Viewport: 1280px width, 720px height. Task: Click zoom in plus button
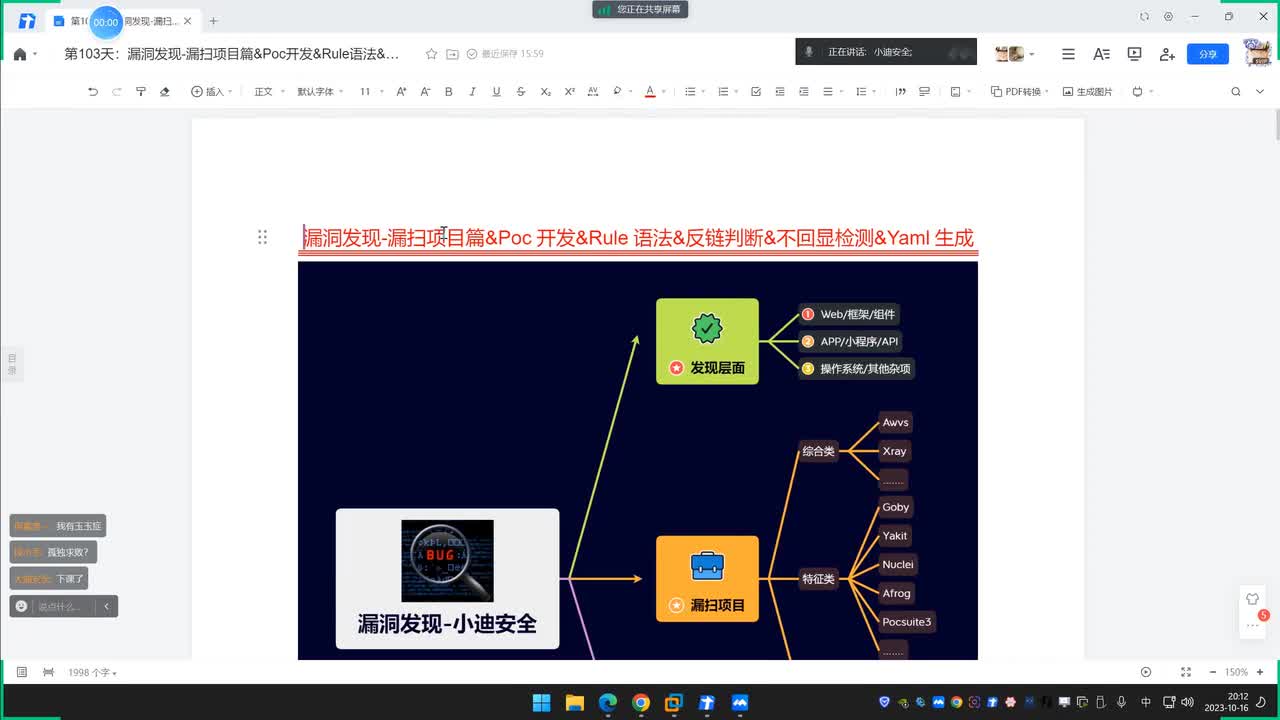click(x=1262, y=672)
